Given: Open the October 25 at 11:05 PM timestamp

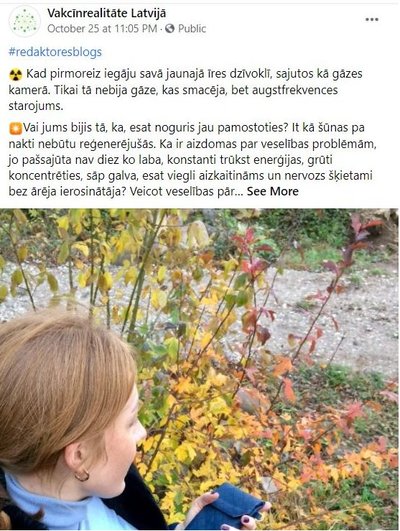Looking at the screenshot, I should [102, 29].
